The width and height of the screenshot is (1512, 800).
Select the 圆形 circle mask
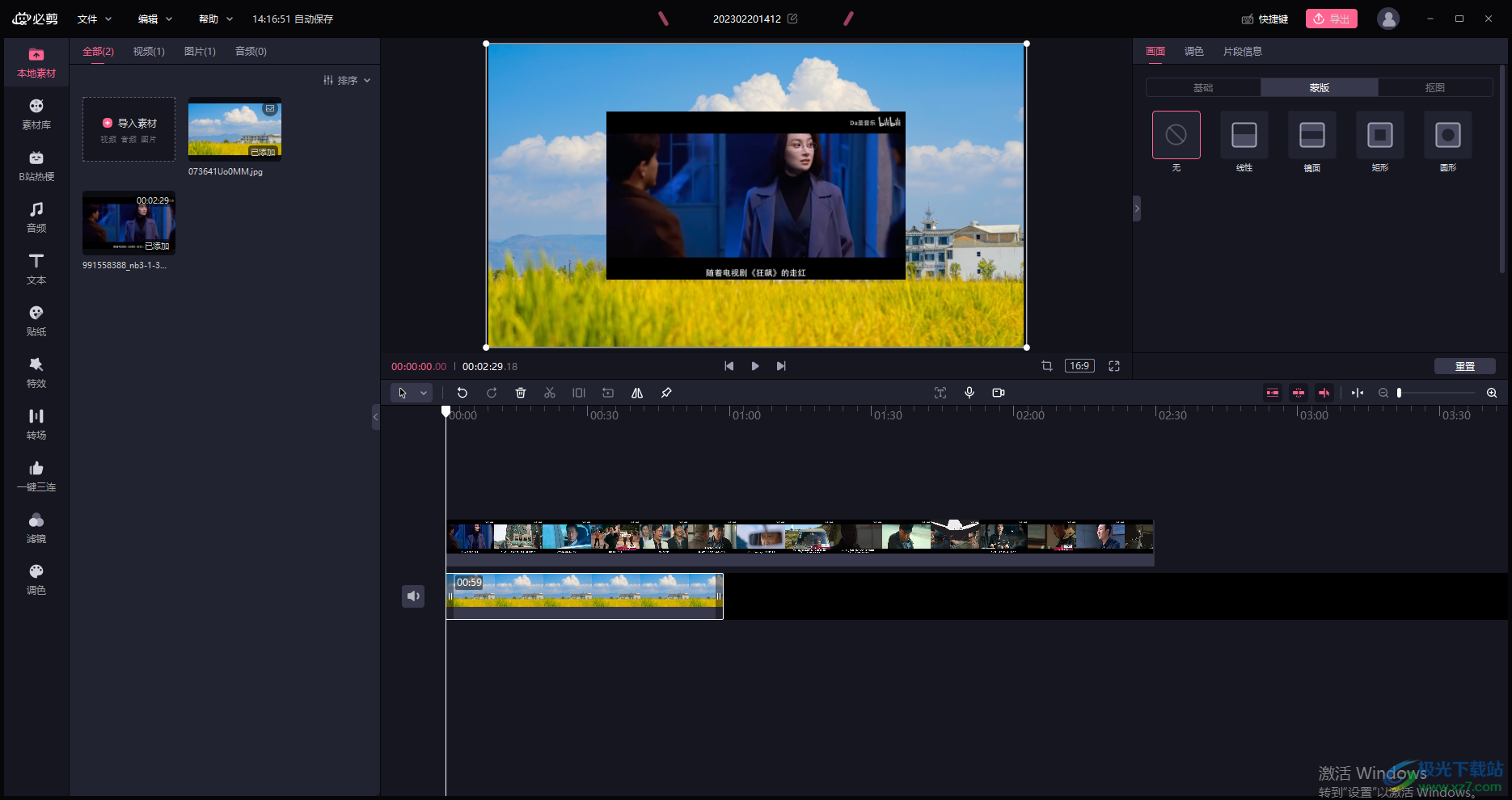tap(1448, 135)
